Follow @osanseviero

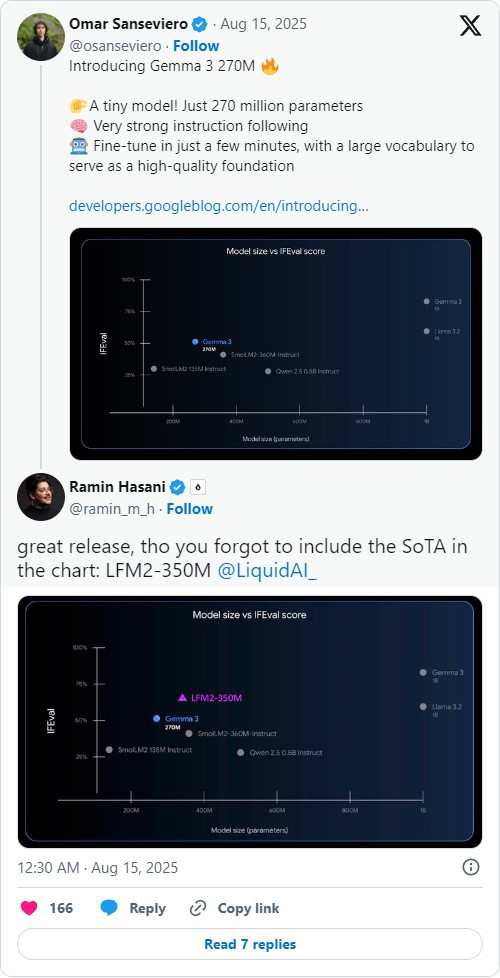pyautogui.click(x=196, y=46)
